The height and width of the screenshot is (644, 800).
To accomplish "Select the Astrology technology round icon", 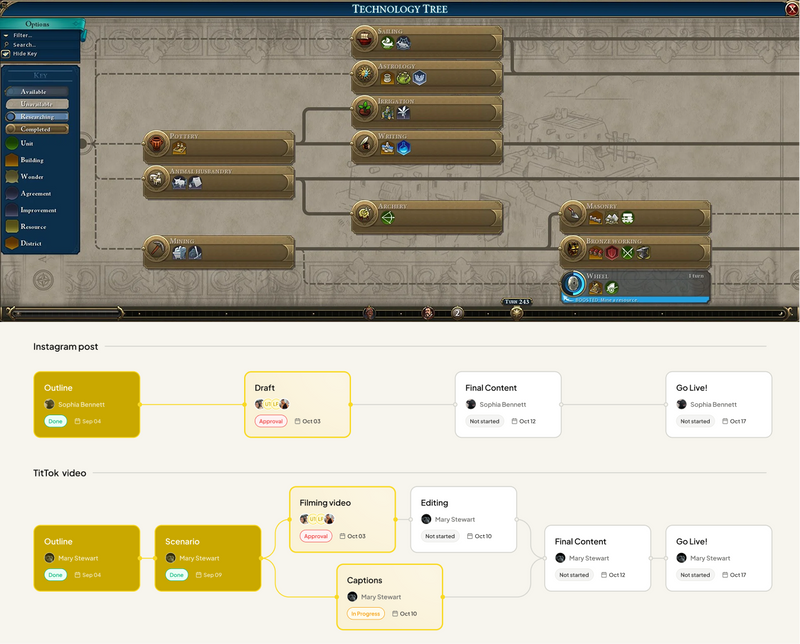I will tap(364, 73).
